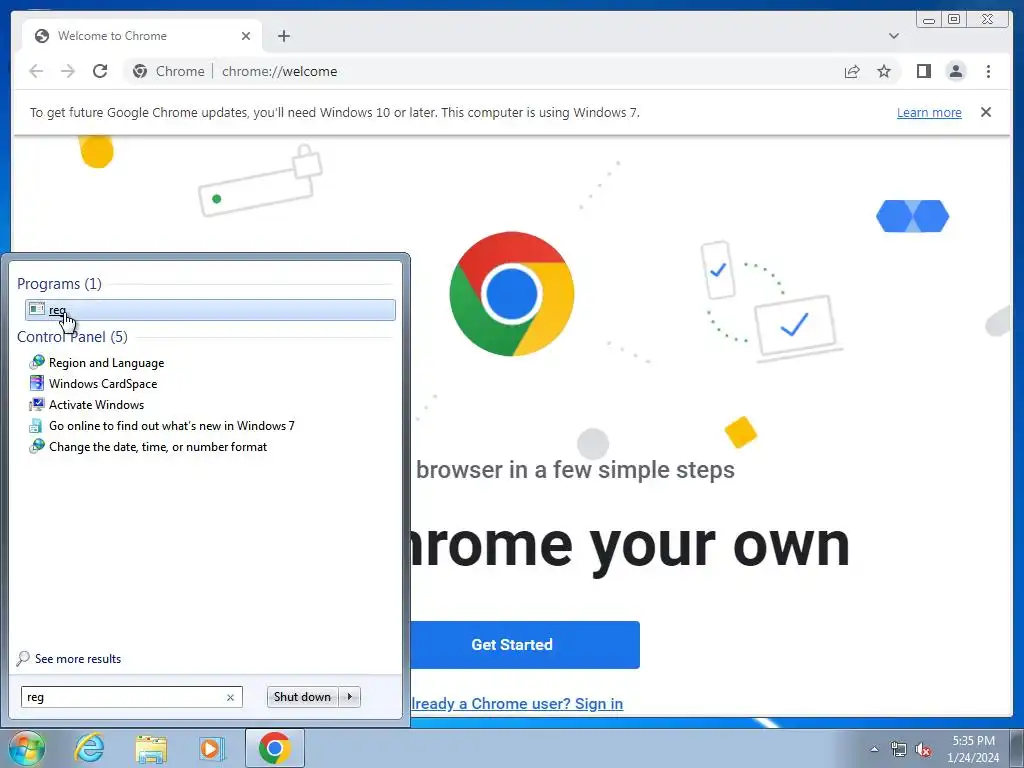Viewport: 1024px width, 768px height.
Task: Show hidden tray icons arrow
Action: (x=874, y=749)
